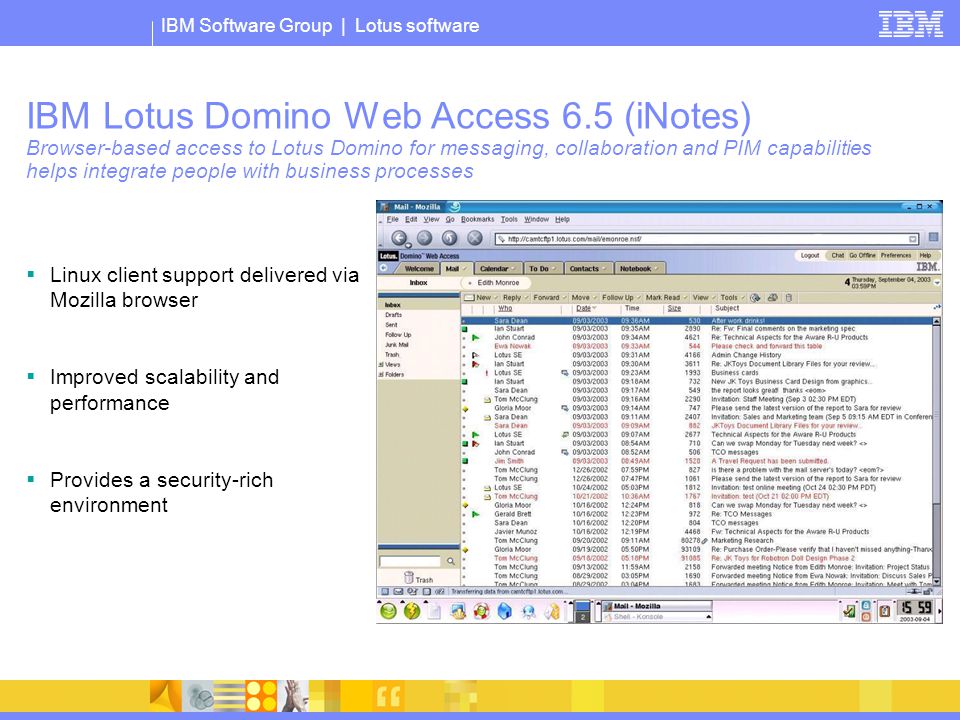Click the Help link next to Preferences
This screenshot has height=720, width=960.
(x=925, y=255)
